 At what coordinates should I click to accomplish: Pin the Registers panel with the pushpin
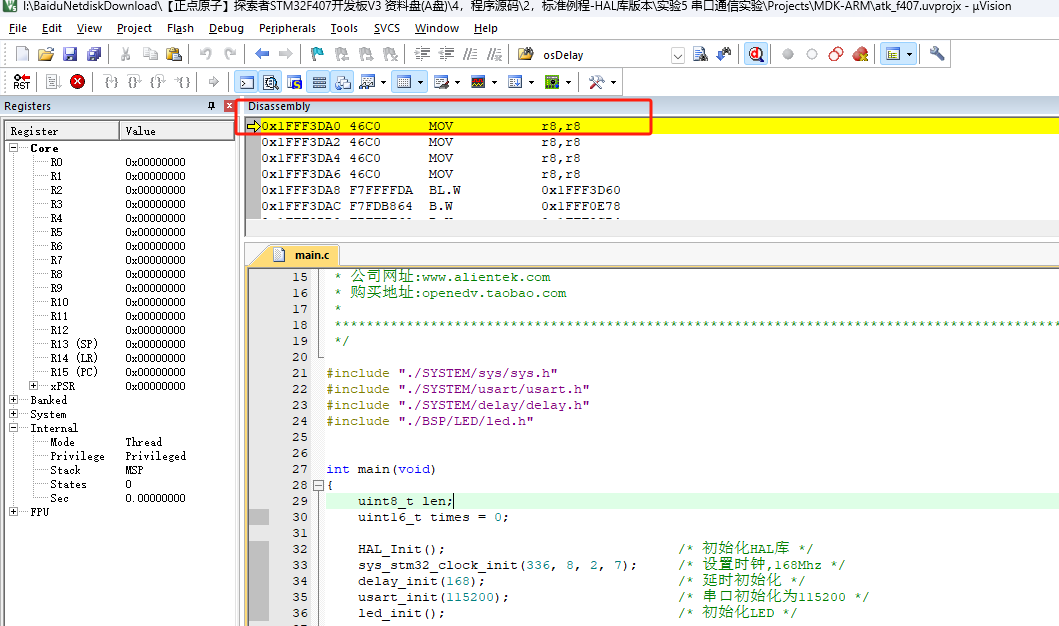click(x=211, y=106)
